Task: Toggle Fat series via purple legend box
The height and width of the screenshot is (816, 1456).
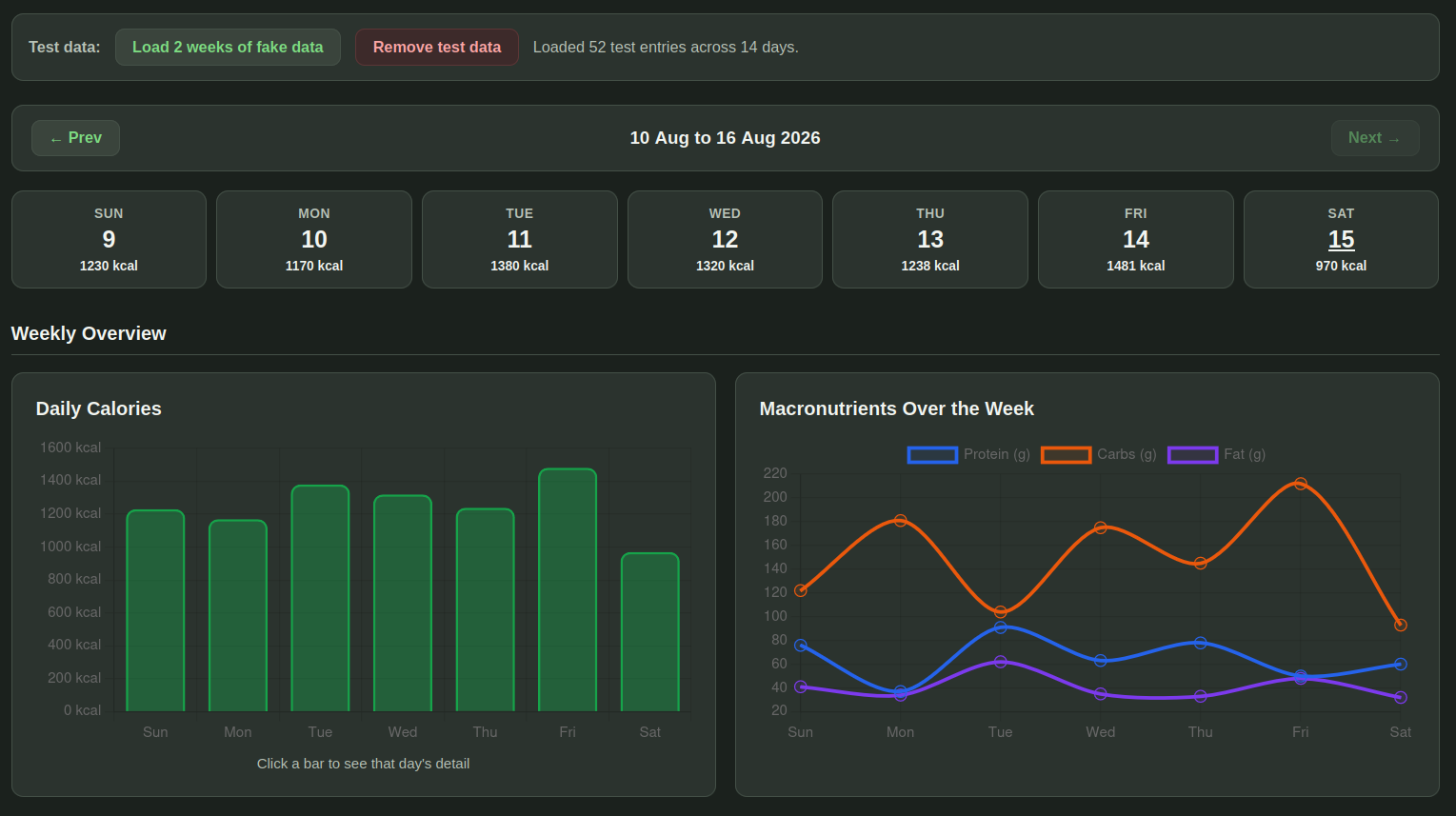Action: click(x=1192, y=455)
